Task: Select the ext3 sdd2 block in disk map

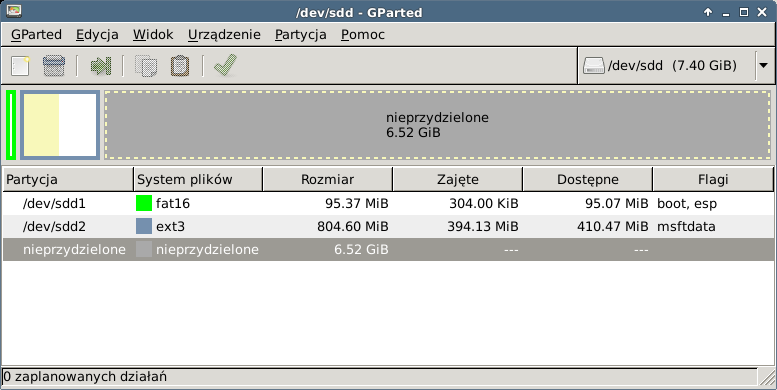Action: coord(60,125)
